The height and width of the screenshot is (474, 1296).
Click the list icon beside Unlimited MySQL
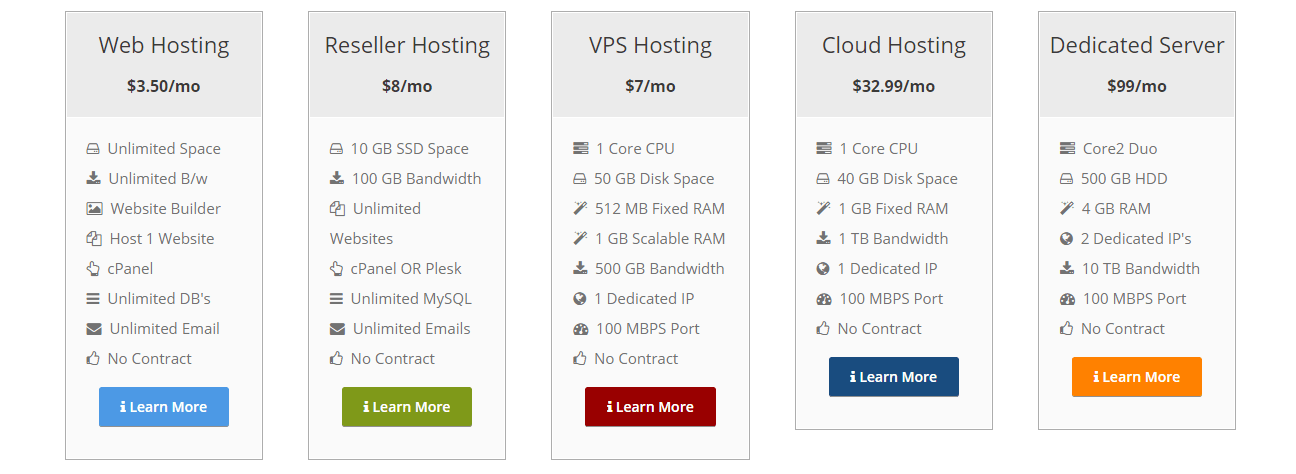(x=336, y=299)
